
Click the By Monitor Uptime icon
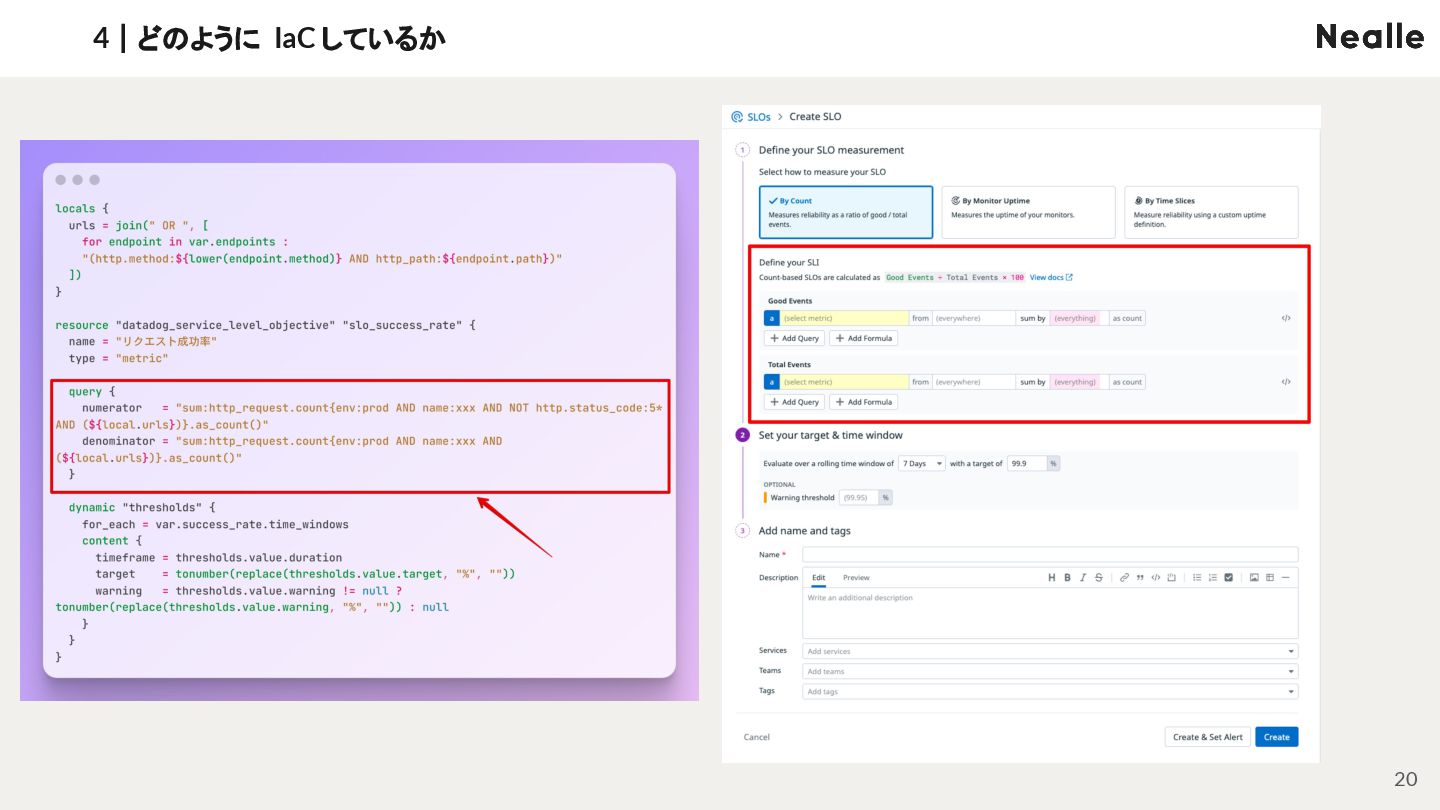(955, 201)
